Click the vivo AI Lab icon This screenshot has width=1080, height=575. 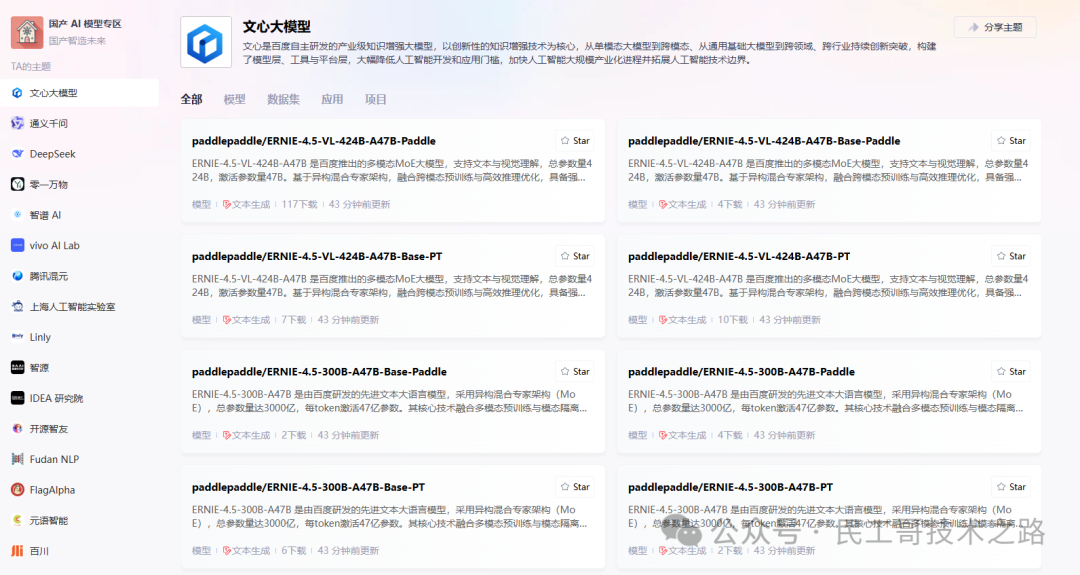(17, 245)
